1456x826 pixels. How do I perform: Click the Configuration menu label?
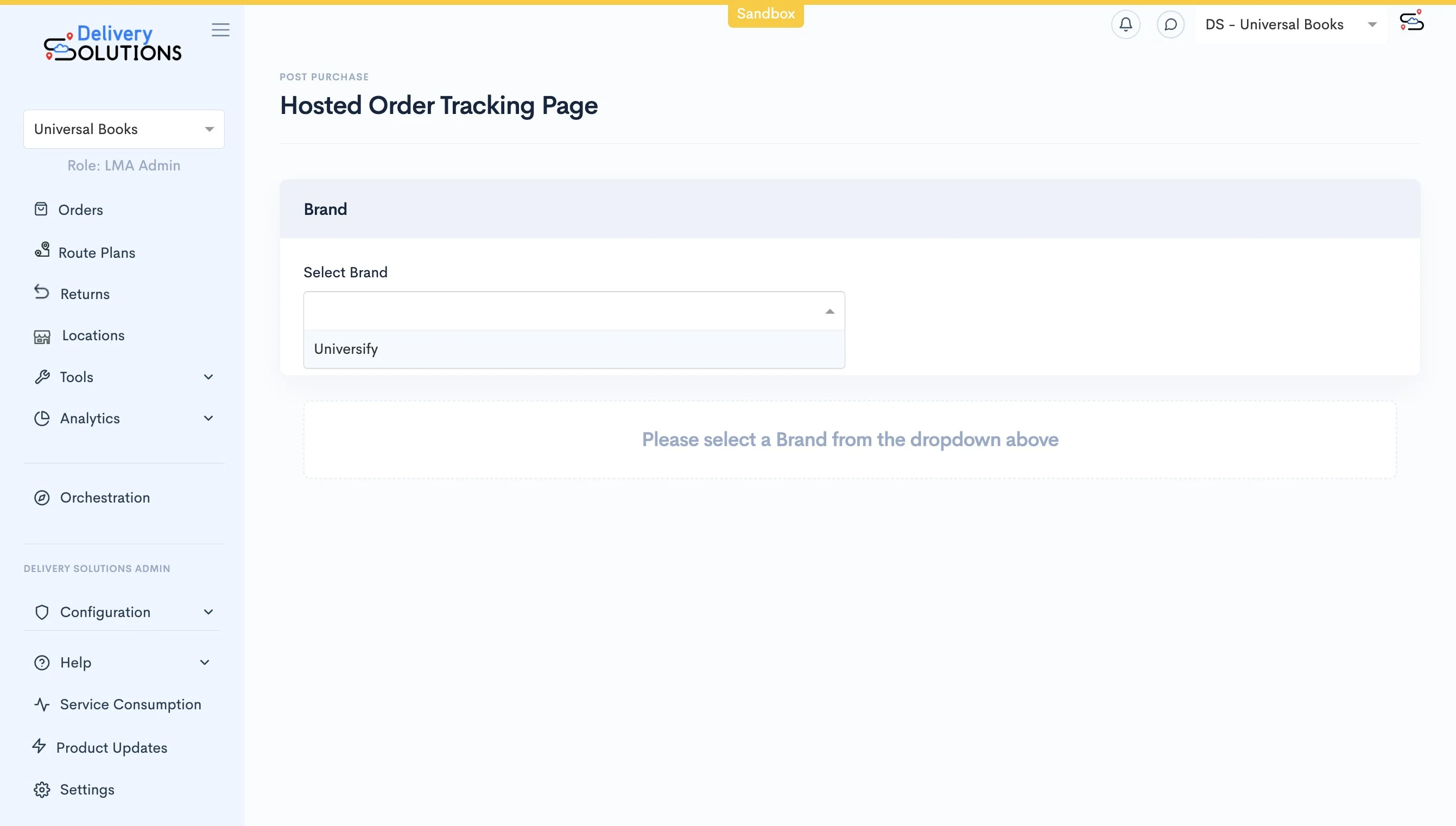click(105, 612)
